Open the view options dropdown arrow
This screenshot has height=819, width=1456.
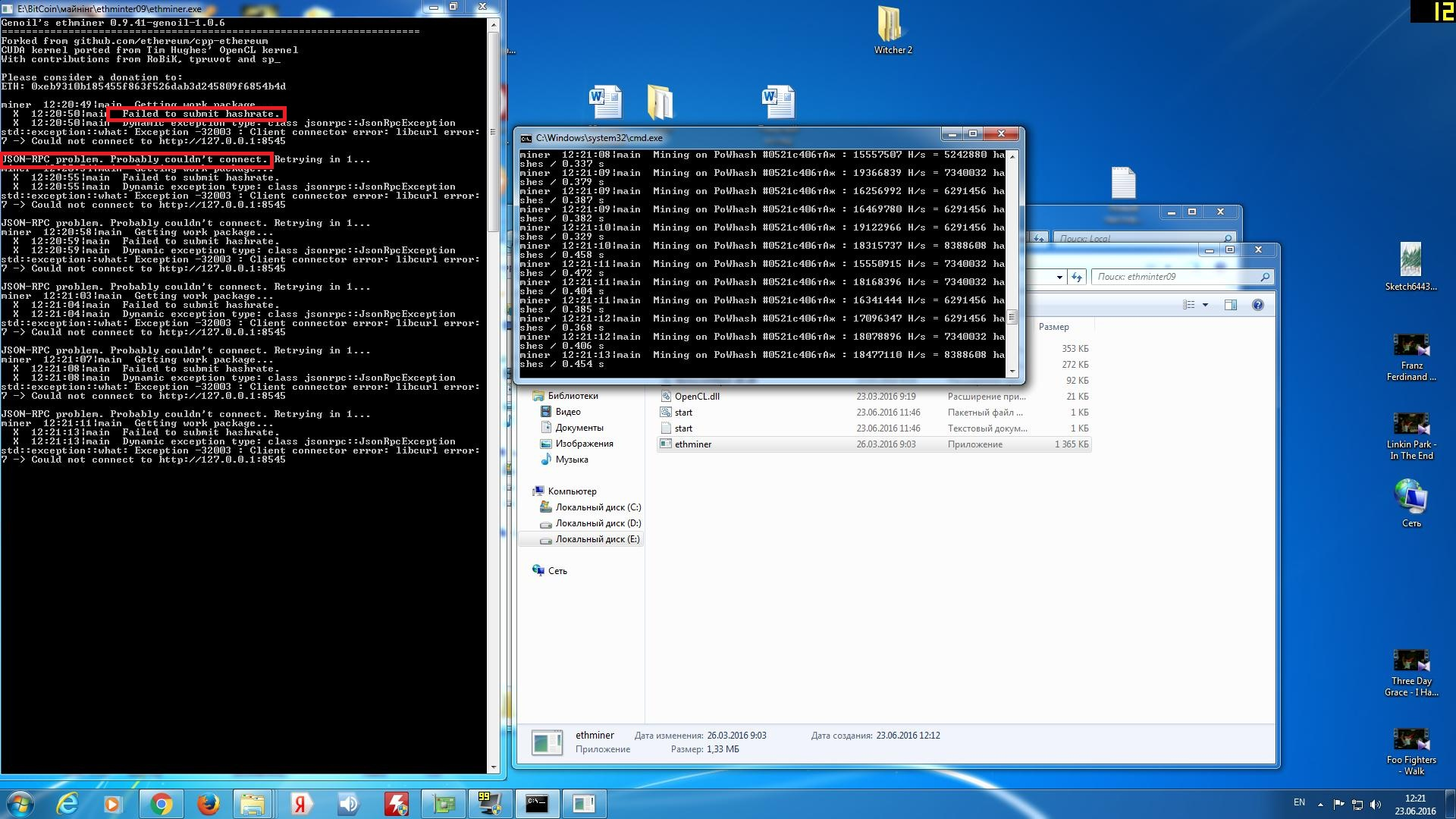[1205, 305]
